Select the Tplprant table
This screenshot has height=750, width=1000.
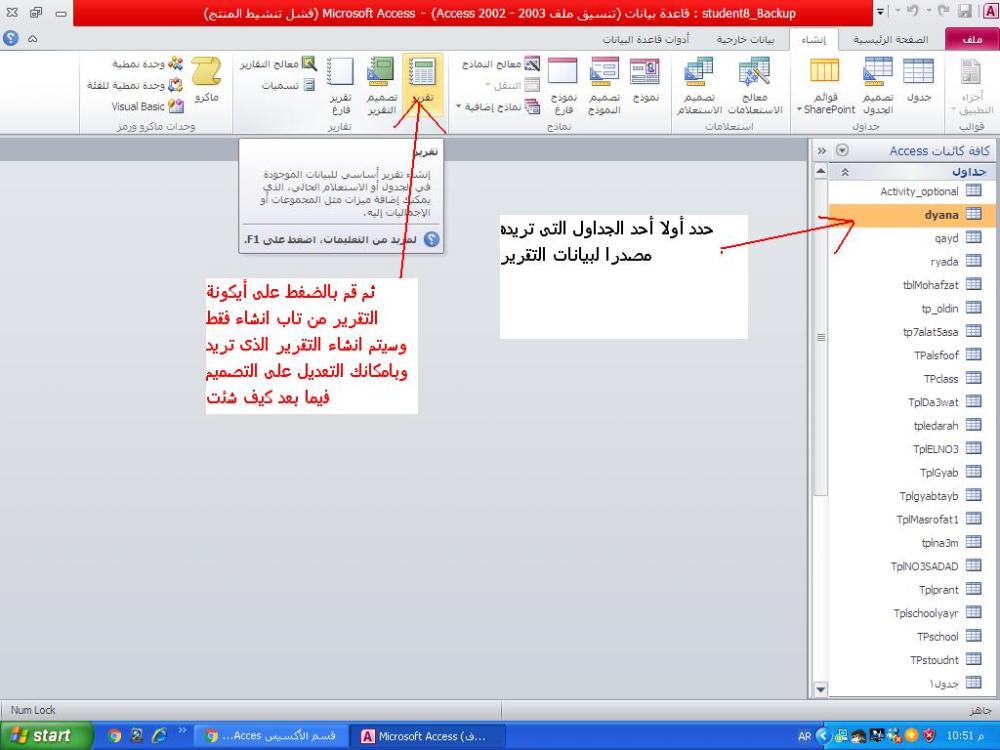[x=912, y=590]
